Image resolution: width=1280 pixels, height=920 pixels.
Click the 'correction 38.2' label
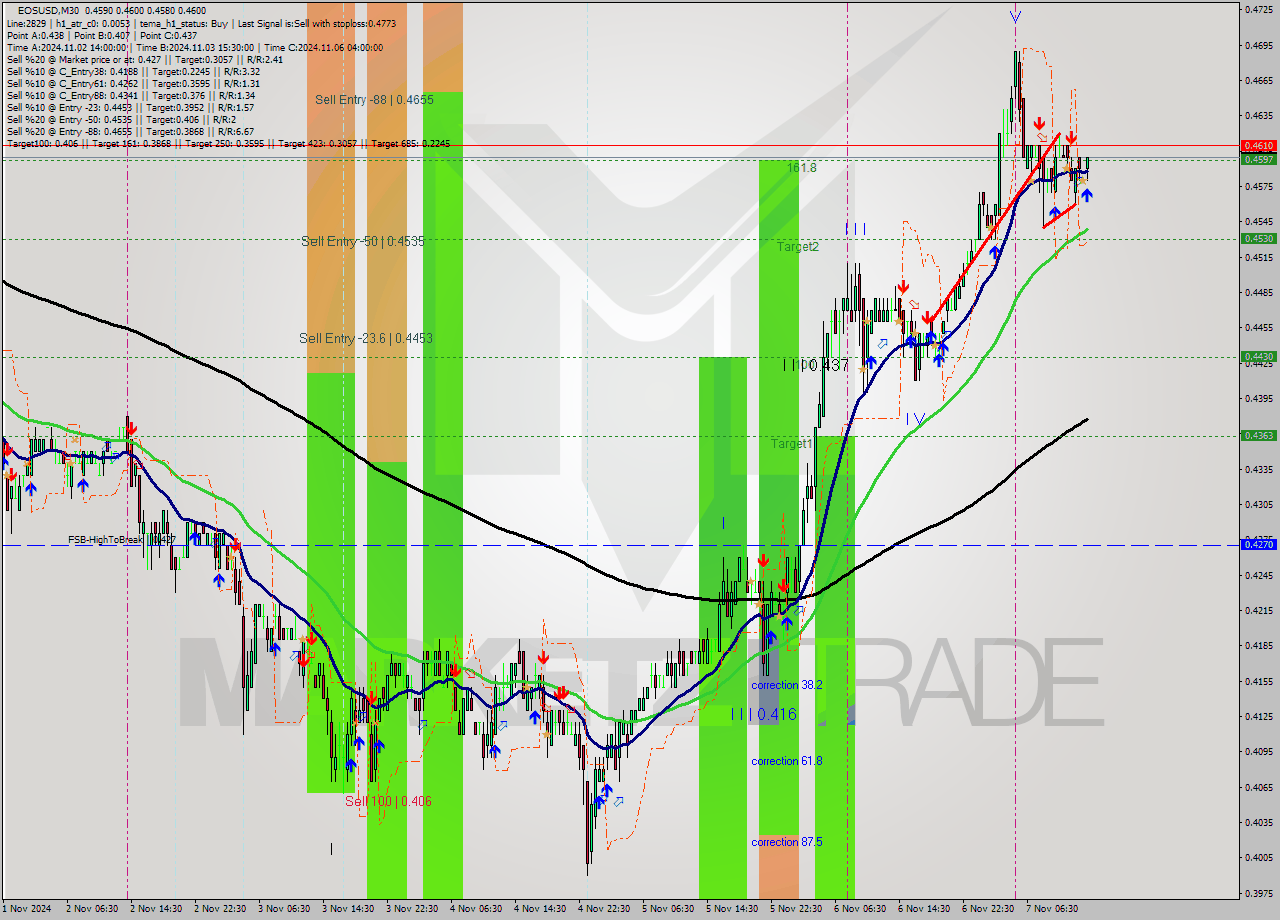[x=787, y=685]
